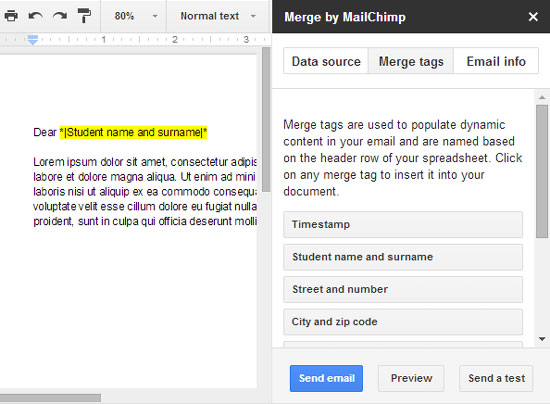
Task: Open the Normal text style dropdown
Action: (x=218, y=16)
